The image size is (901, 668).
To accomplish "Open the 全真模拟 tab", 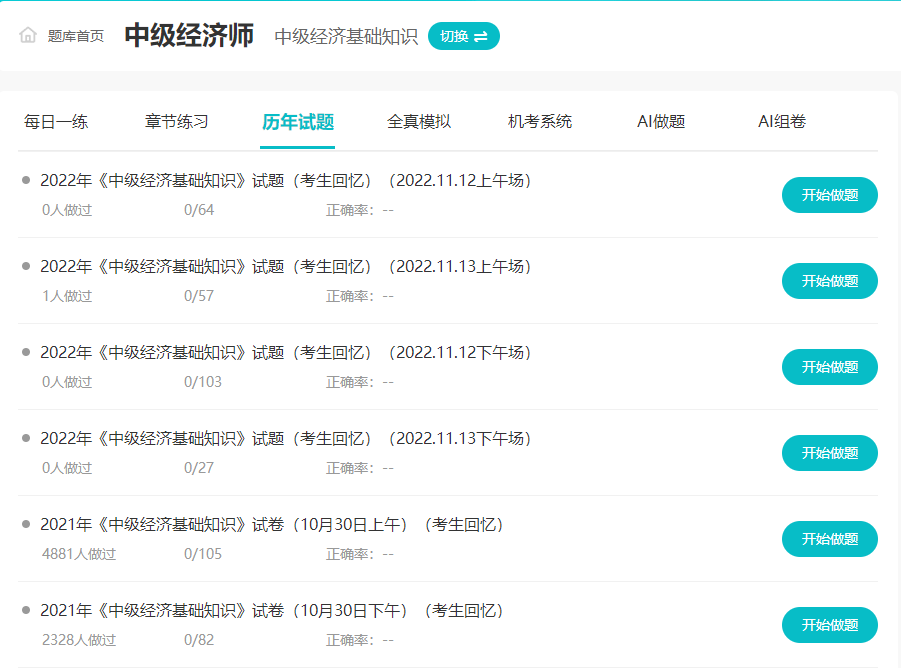I will [x=419, y=120].
